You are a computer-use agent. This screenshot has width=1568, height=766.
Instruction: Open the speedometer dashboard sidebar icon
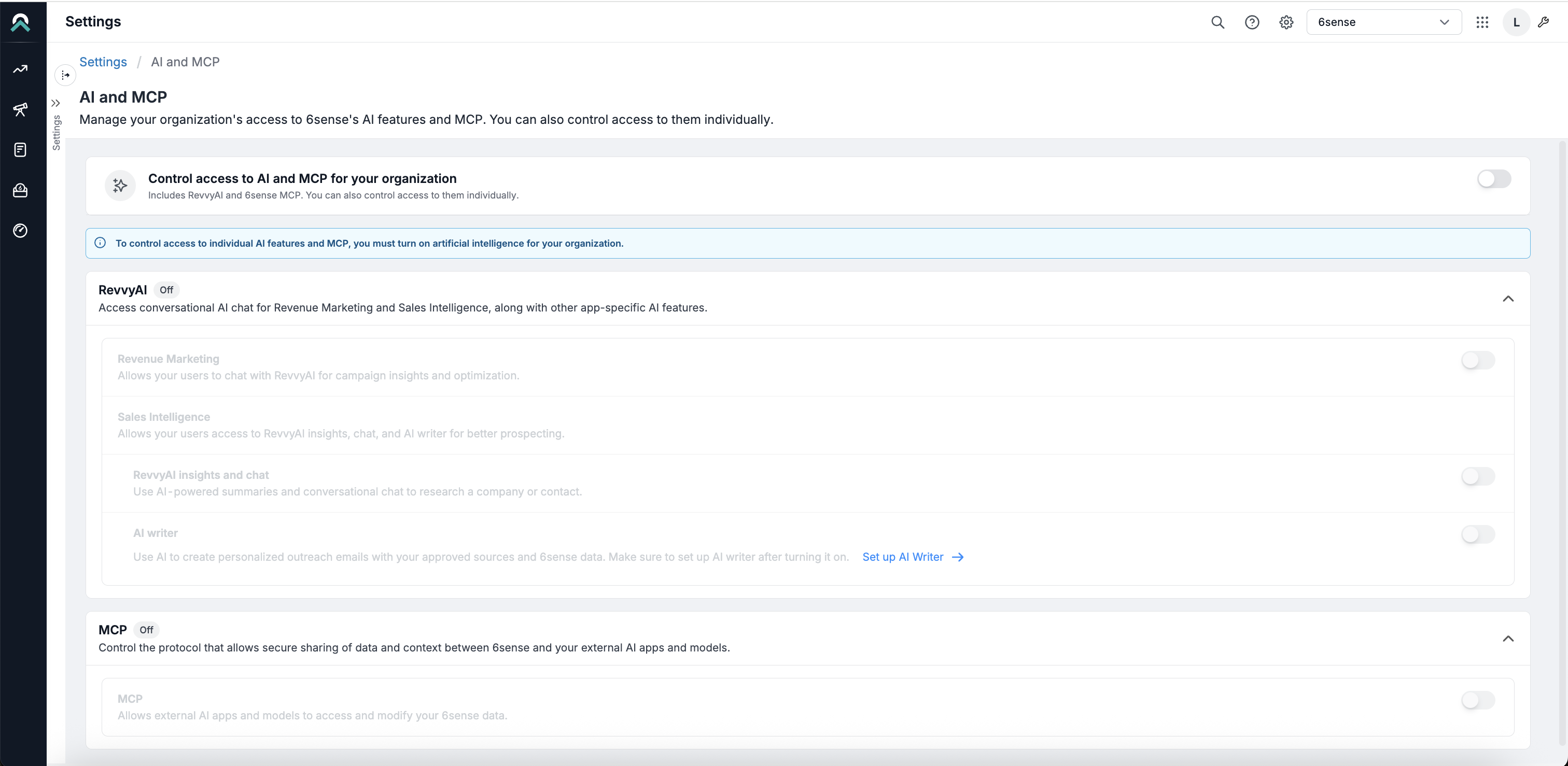point(20,231)
